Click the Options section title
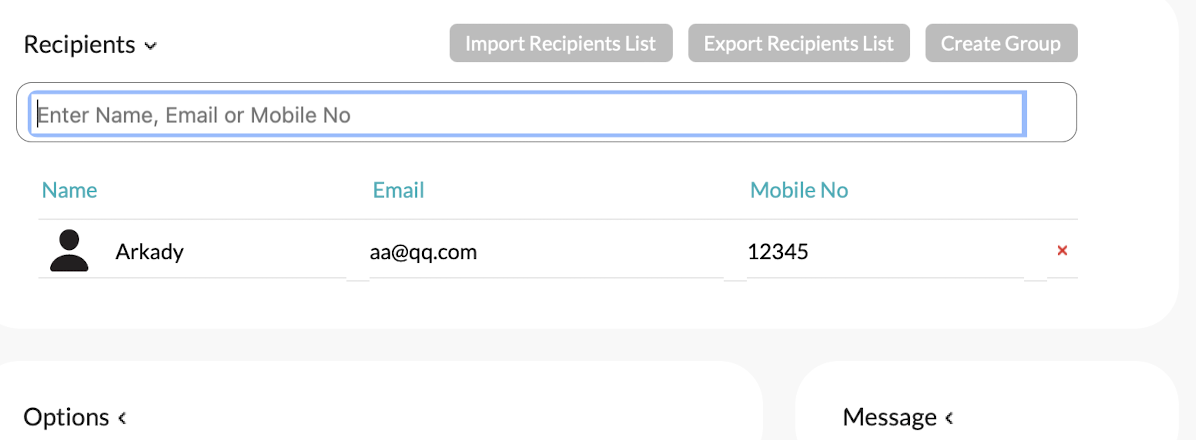The width and height of the screenshot is (1196, 440). click(66, 417)
